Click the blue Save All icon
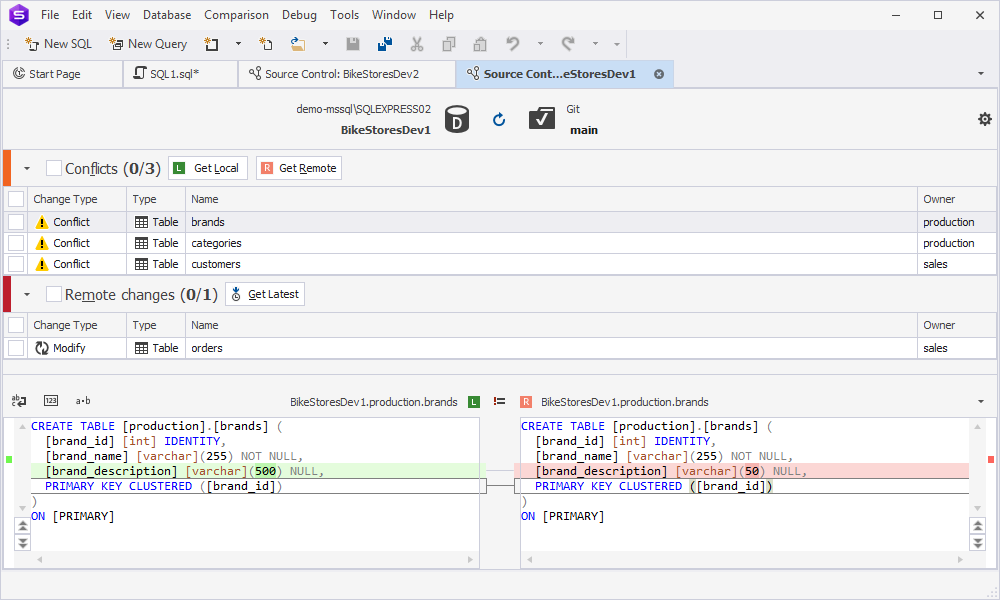 [x=385, y=44]
